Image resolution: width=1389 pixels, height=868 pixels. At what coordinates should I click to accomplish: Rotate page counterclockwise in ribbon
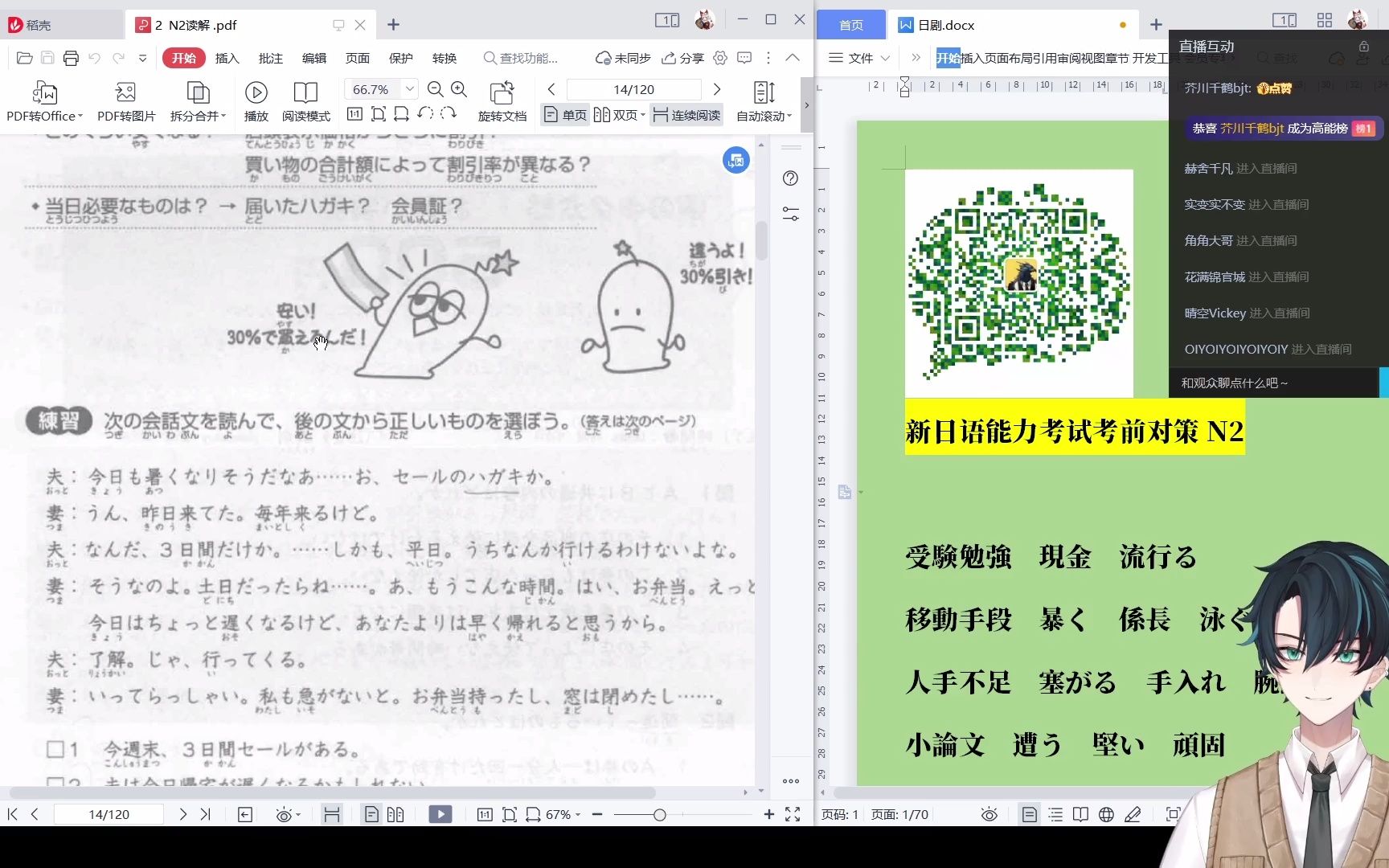(x=425, y=114)
